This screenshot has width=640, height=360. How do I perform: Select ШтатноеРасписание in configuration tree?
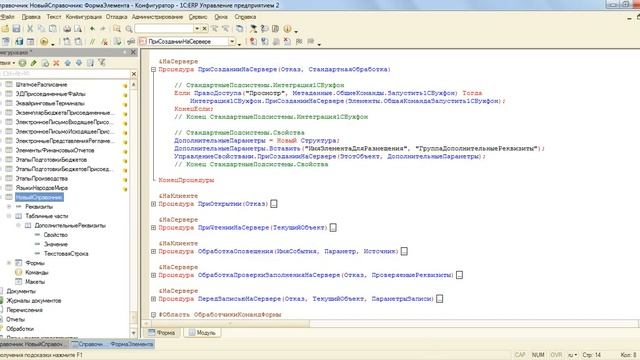coord(41,84)
